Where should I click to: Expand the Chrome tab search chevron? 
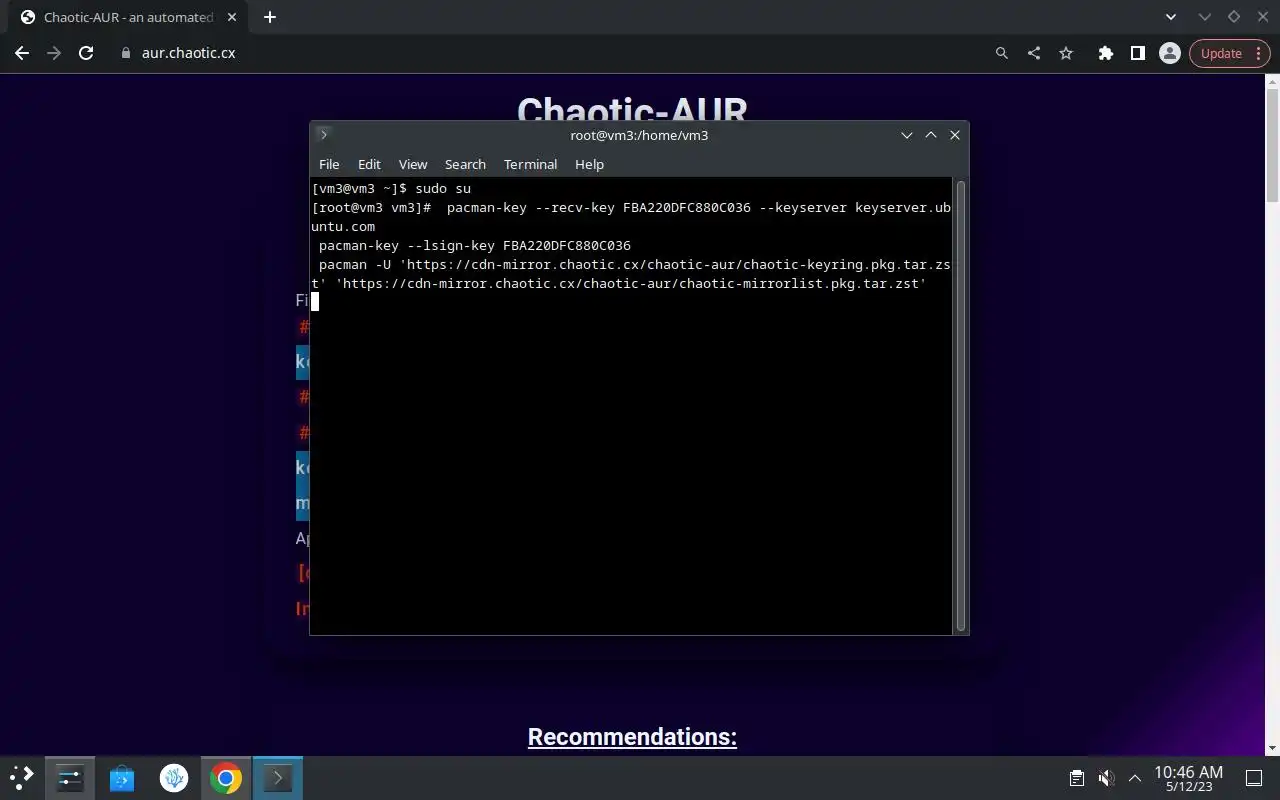1172,17
